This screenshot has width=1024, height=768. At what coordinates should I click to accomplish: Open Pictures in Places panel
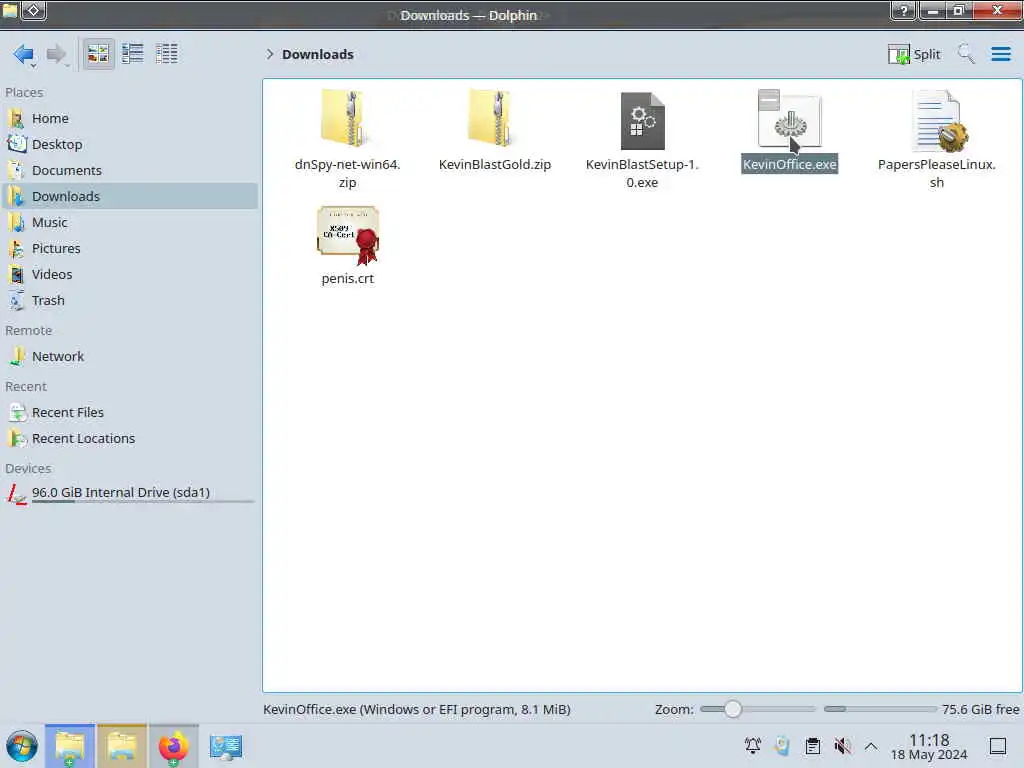coord(129,249)
